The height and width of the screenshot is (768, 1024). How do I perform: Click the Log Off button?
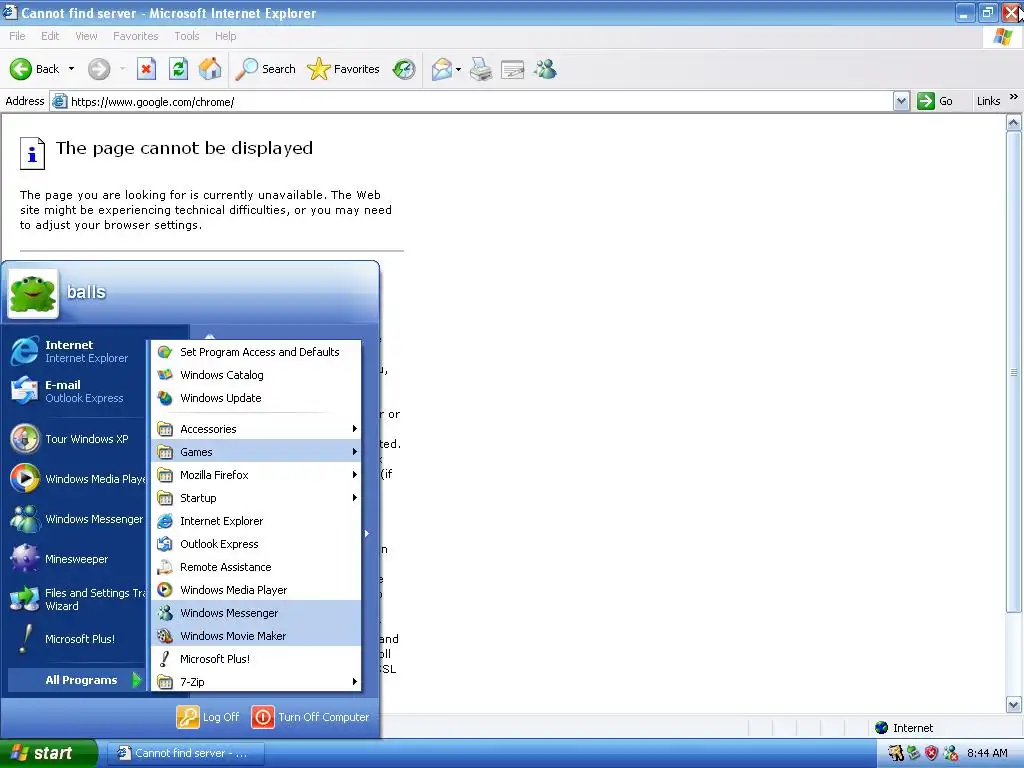[x=208, y=717]
